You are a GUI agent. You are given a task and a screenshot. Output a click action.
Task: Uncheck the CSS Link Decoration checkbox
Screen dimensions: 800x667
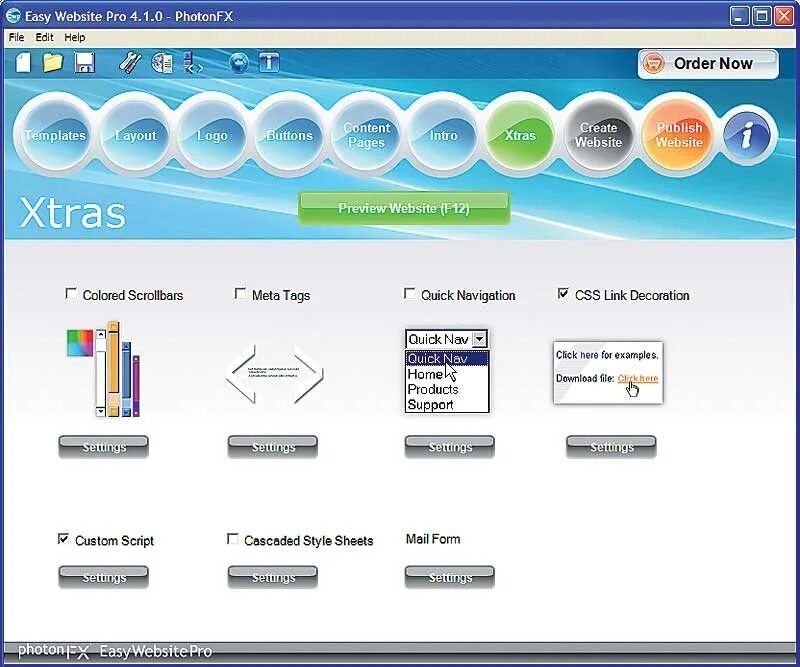pyautogui.click(x=563, y=294)
